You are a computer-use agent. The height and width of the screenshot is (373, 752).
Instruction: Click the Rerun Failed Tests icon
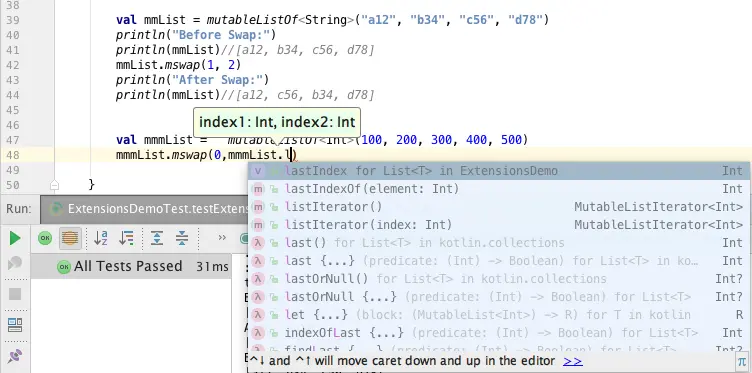pos(15,264)
